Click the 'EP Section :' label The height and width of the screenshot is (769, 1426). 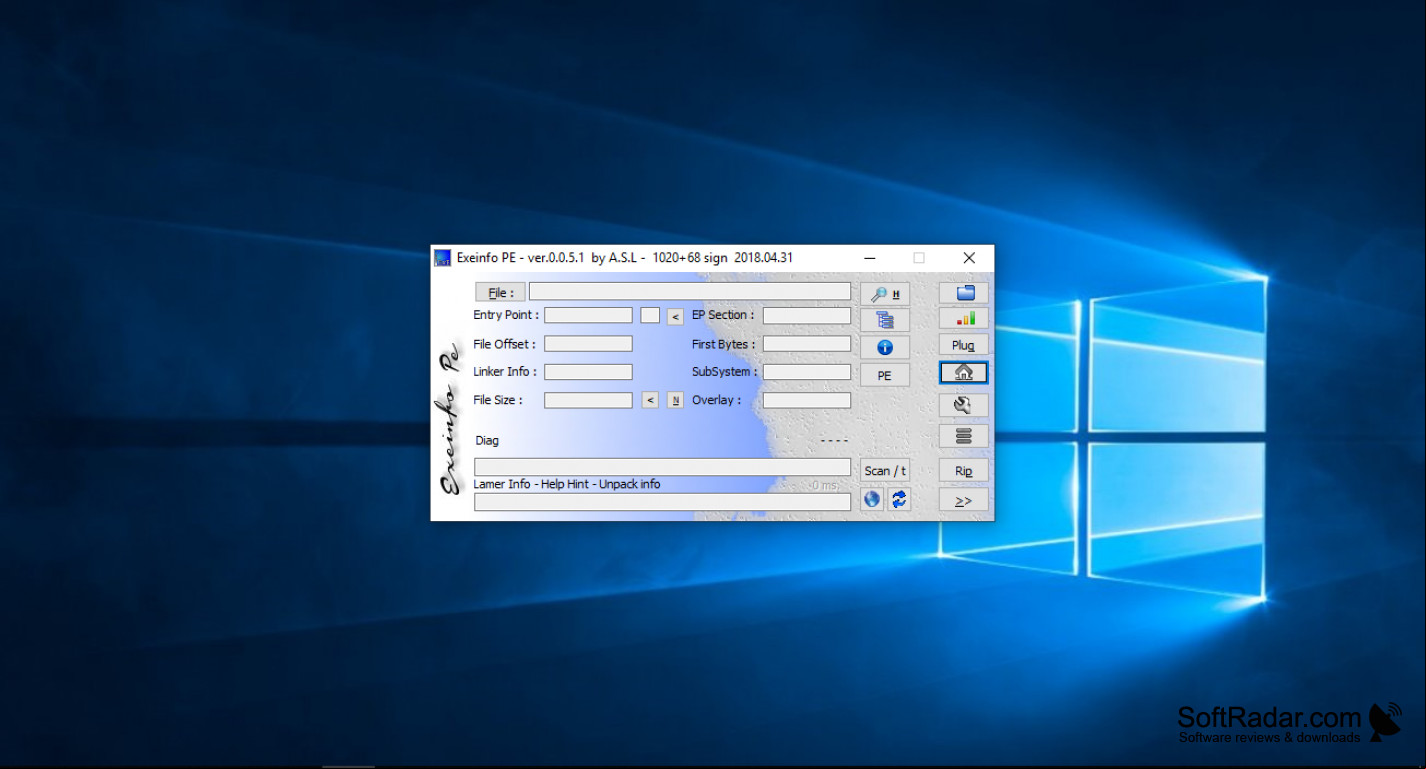pos(723,315)
